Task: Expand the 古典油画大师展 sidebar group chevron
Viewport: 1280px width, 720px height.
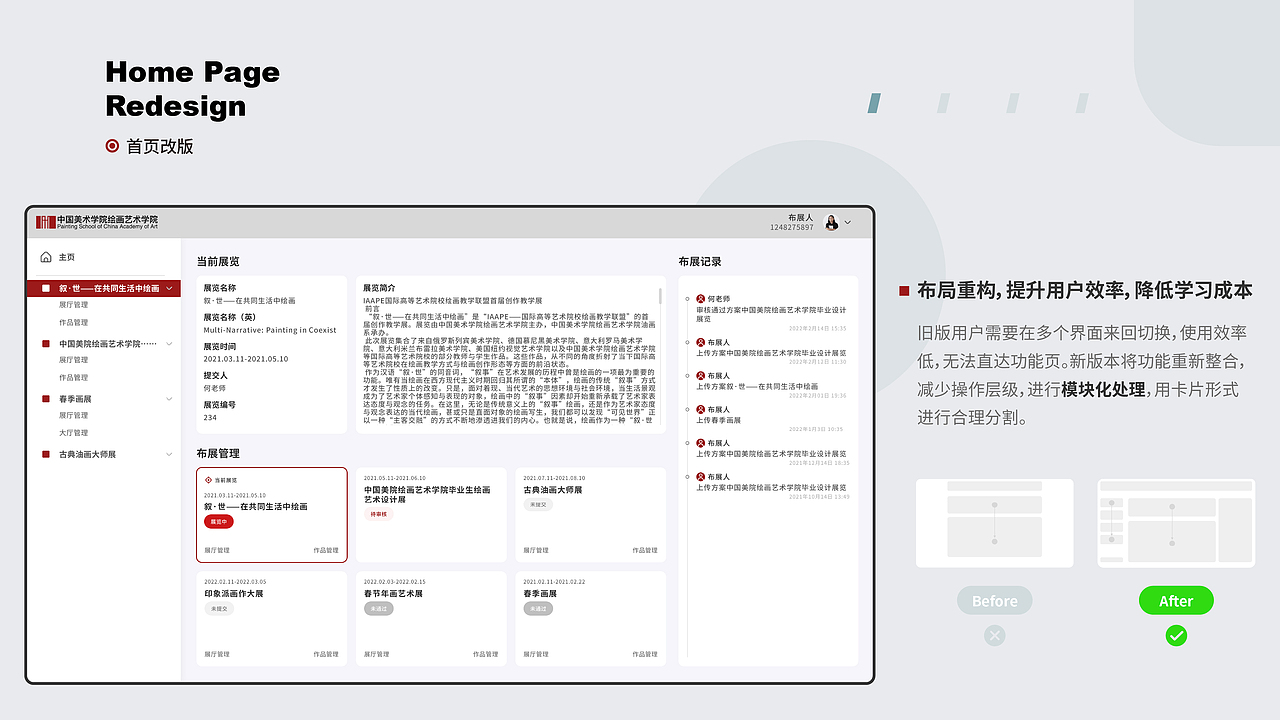Action: (169, 454)
